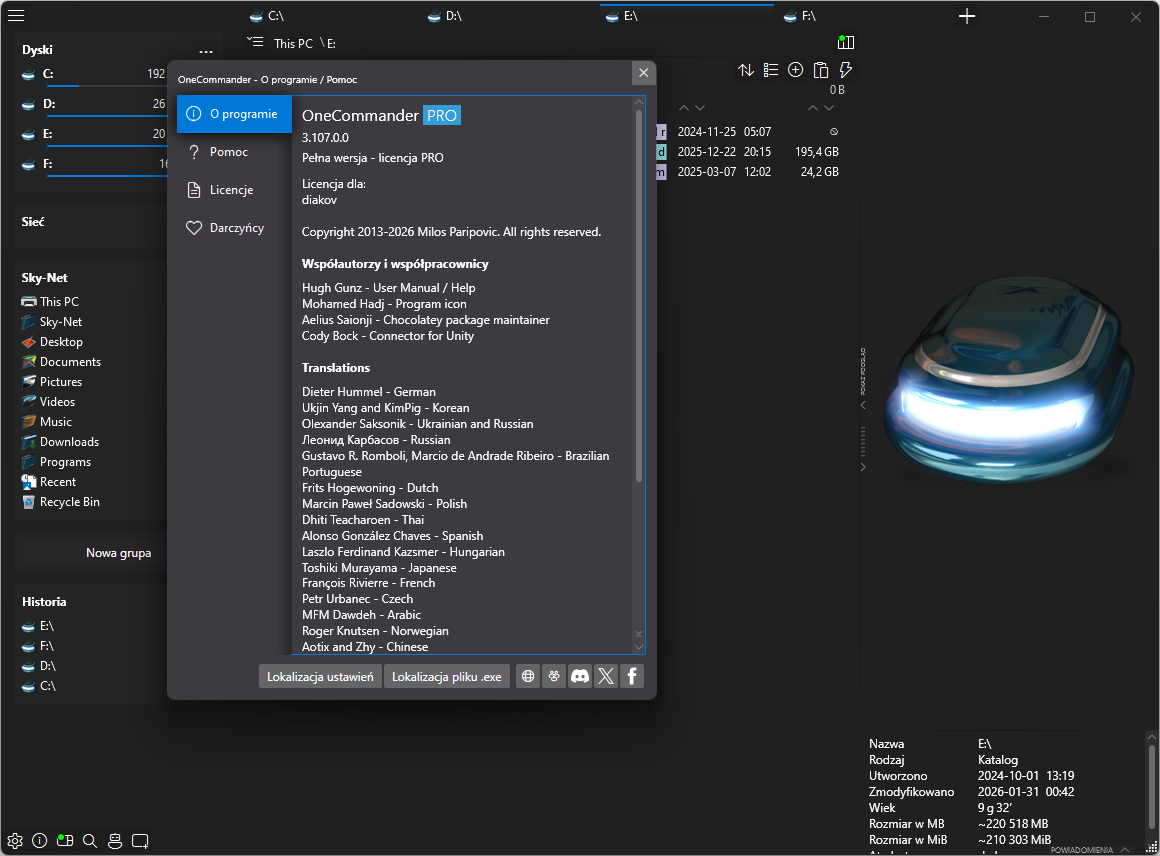Open the X (Twitter) link icon
The width and height of the screenshot is (1160, 856).
606,676
